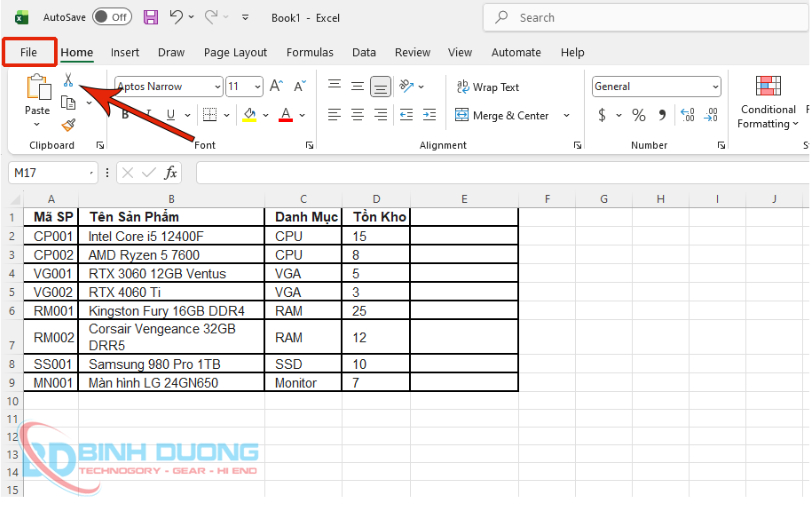Open Alignment settings dialog launcher
Screen dimensions: 811x511
577,146
